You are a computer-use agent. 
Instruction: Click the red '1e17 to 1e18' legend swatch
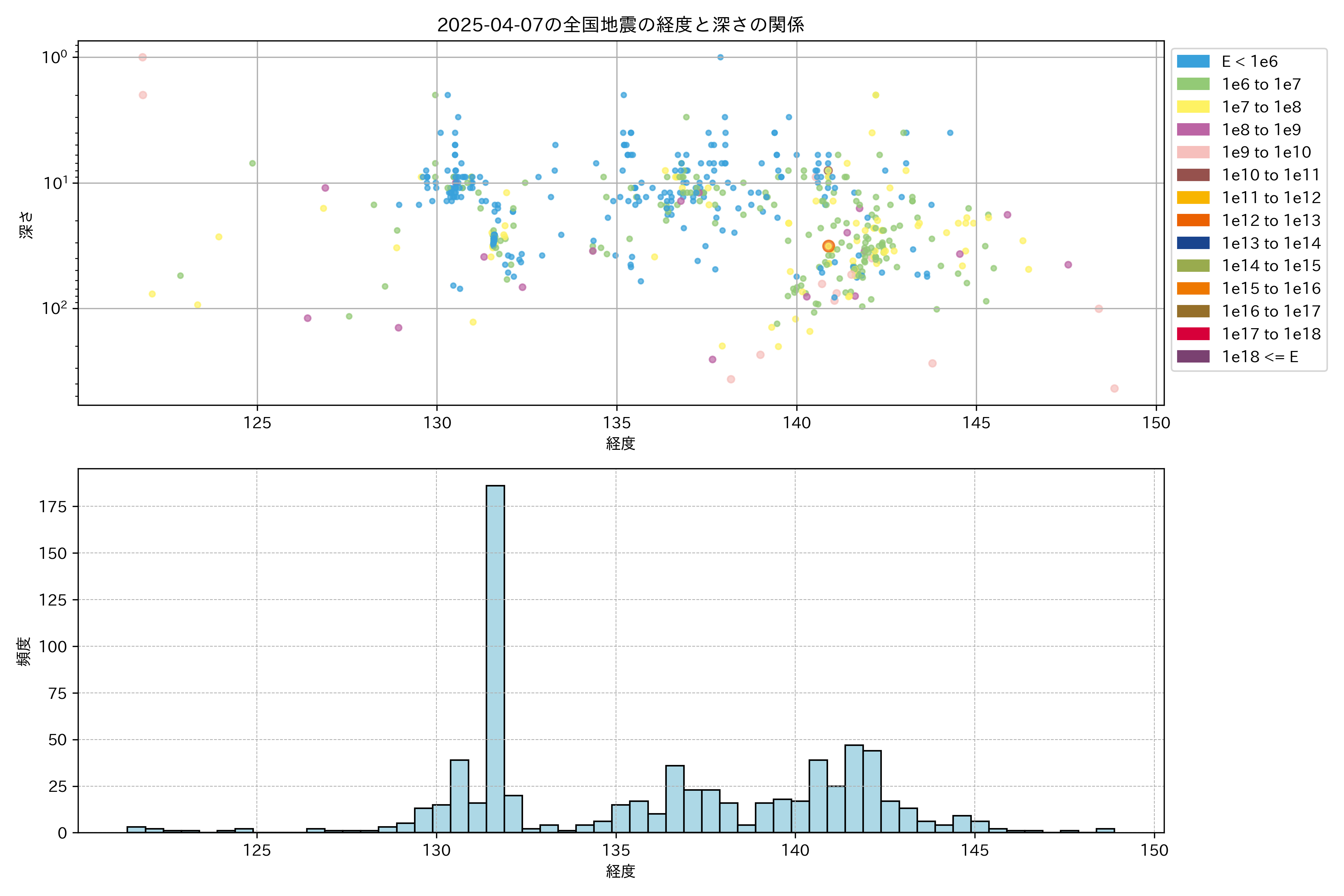click(1193, 334)
